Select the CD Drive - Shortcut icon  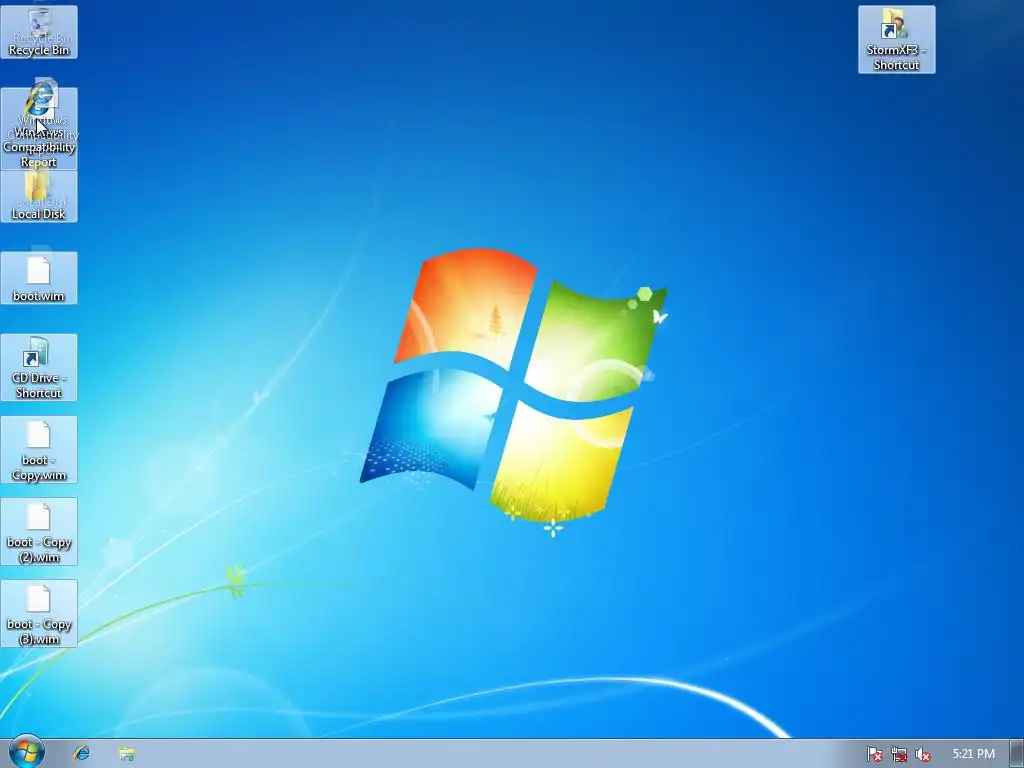pyautogui.click(x=39, y=367)
